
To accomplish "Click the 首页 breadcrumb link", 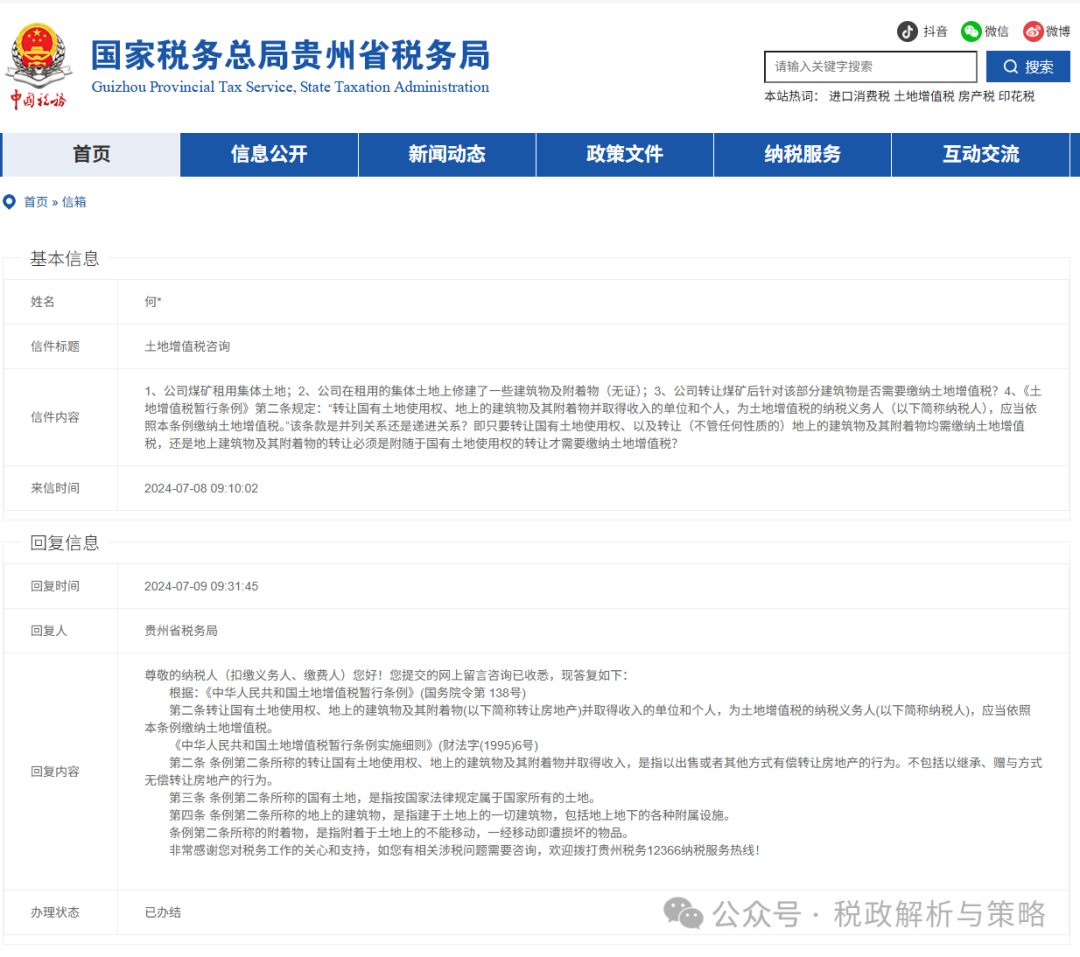I will (x=36, y=202).
